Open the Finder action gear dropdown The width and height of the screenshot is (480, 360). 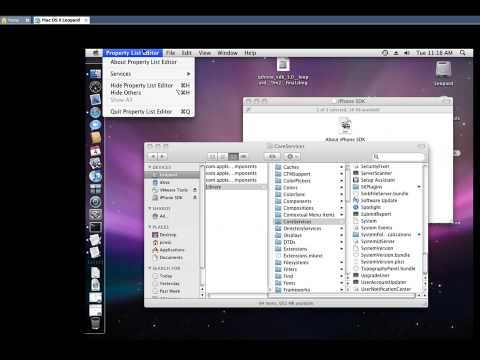coord(292,156)
